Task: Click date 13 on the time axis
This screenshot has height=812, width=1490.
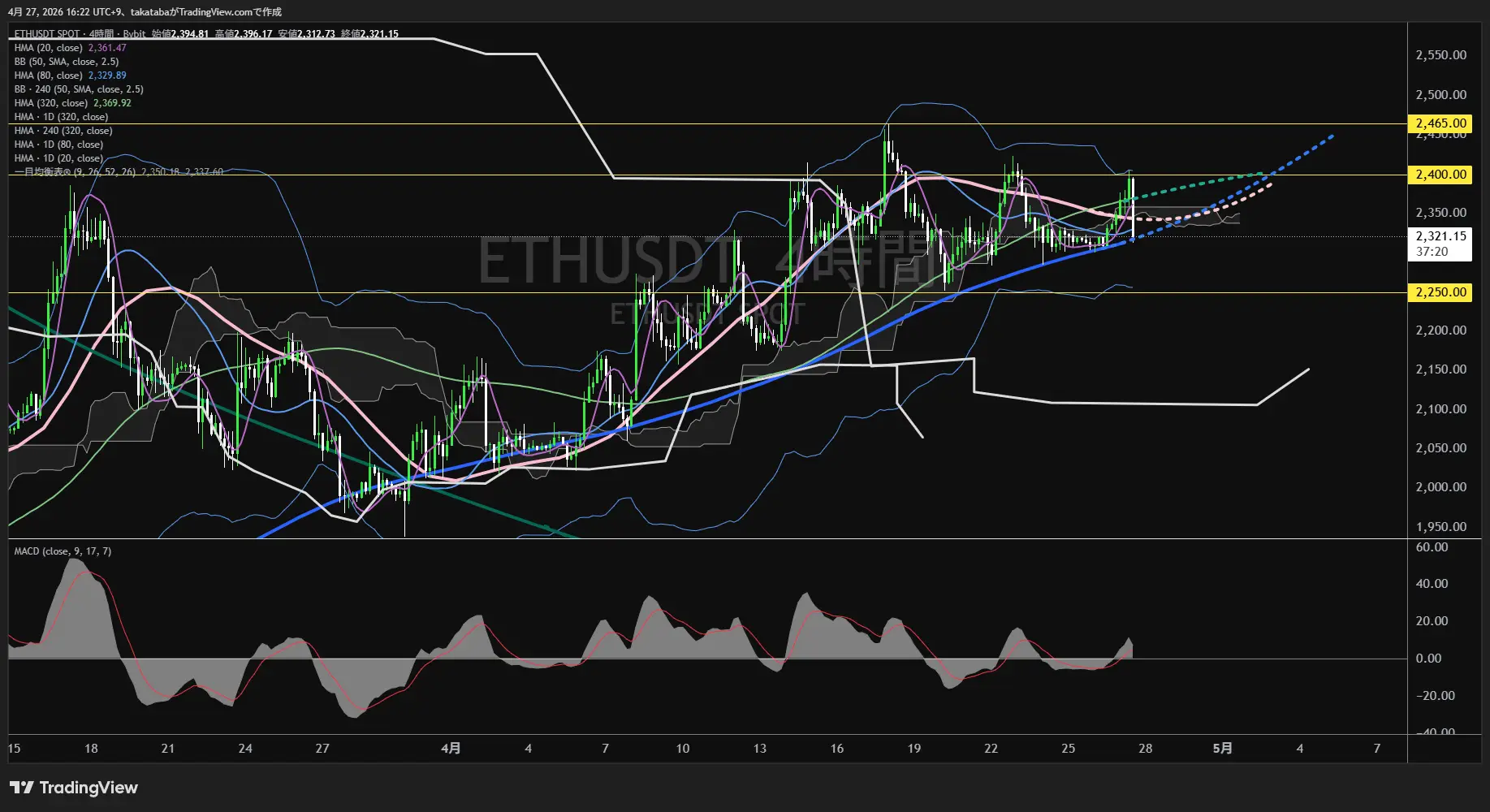Action: [x=760, y=749]
